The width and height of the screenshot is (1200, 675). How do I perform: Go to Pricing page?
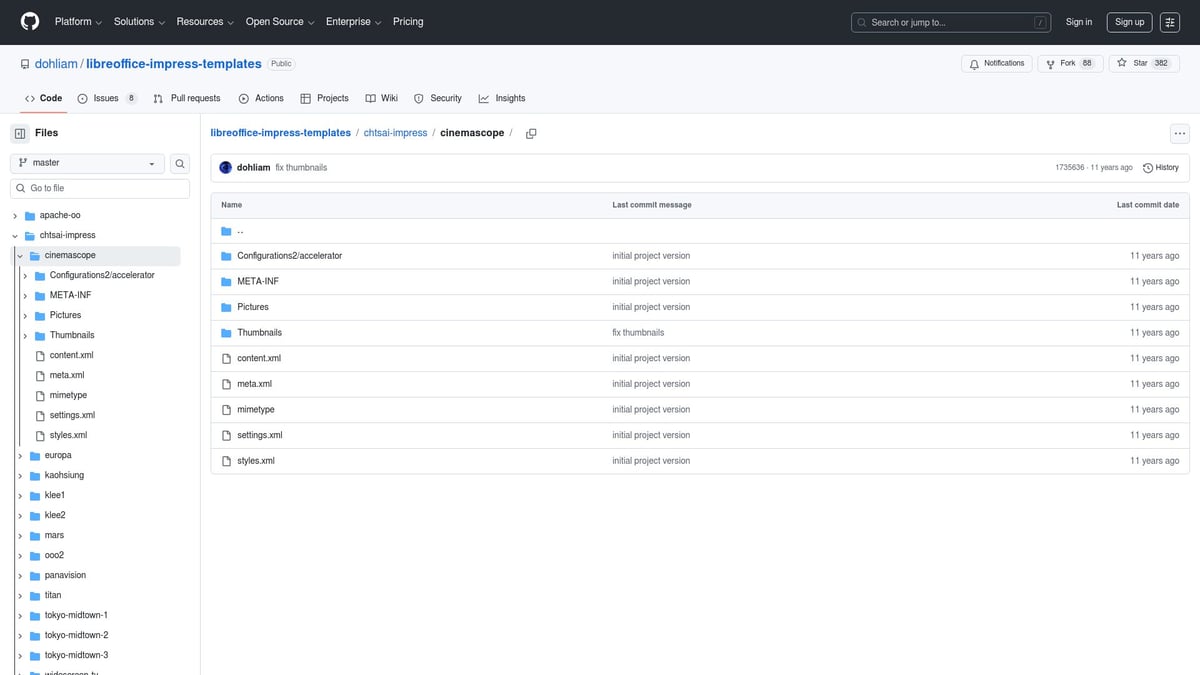408,22
